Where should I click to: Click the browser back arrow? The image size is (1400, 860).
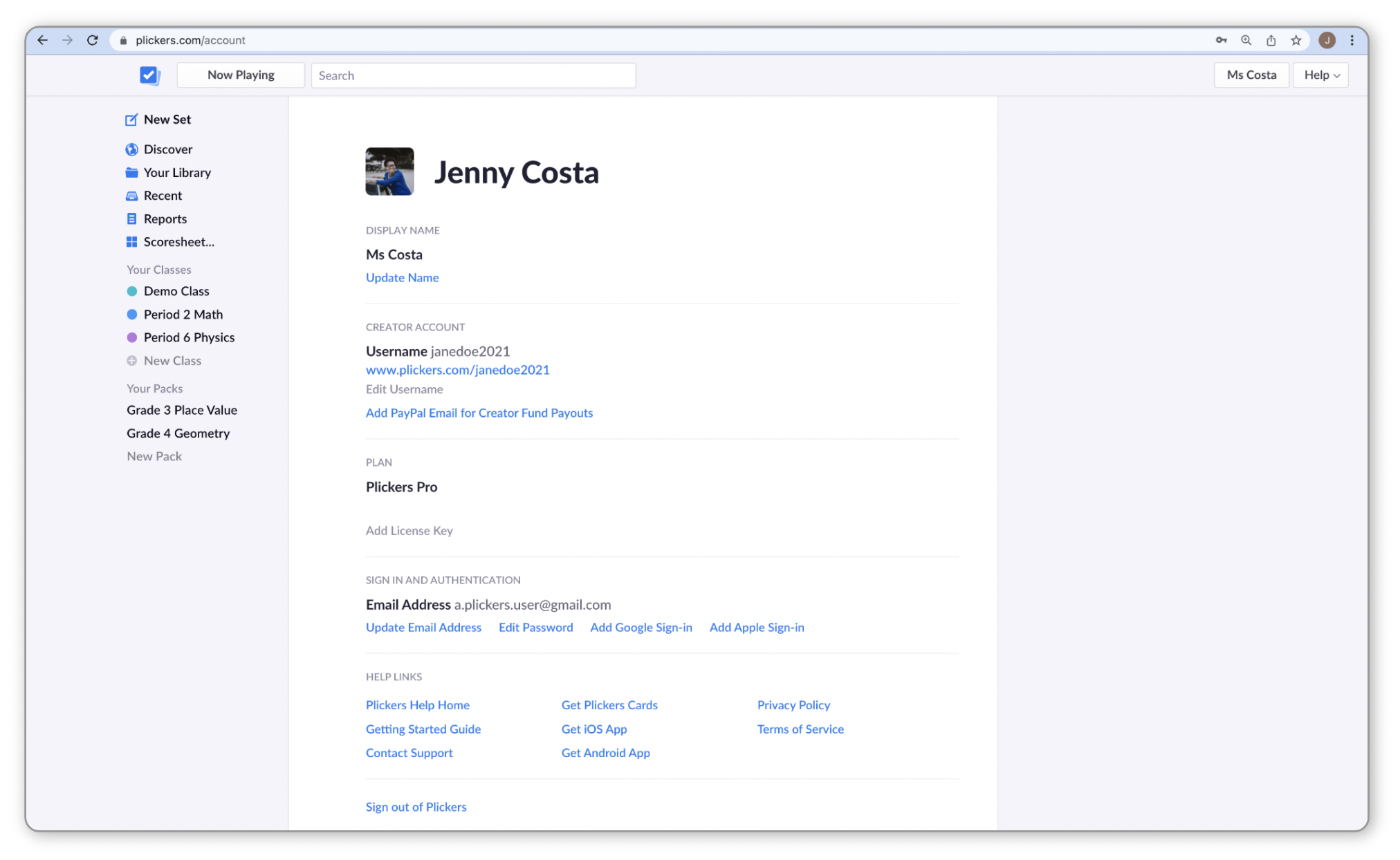pos(43,40)
